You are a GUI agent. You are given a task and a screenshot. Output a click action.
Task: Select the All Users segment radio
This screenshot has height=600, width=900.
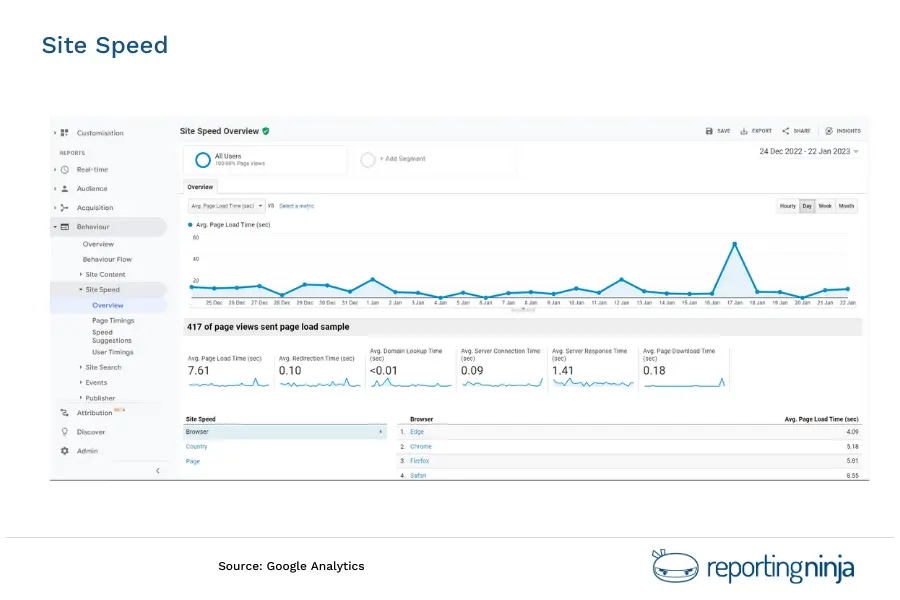202,157
